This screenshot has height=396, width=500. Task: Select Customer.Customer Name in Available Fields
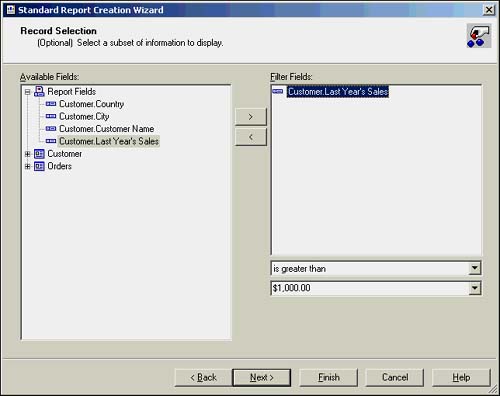coord(107,129)
